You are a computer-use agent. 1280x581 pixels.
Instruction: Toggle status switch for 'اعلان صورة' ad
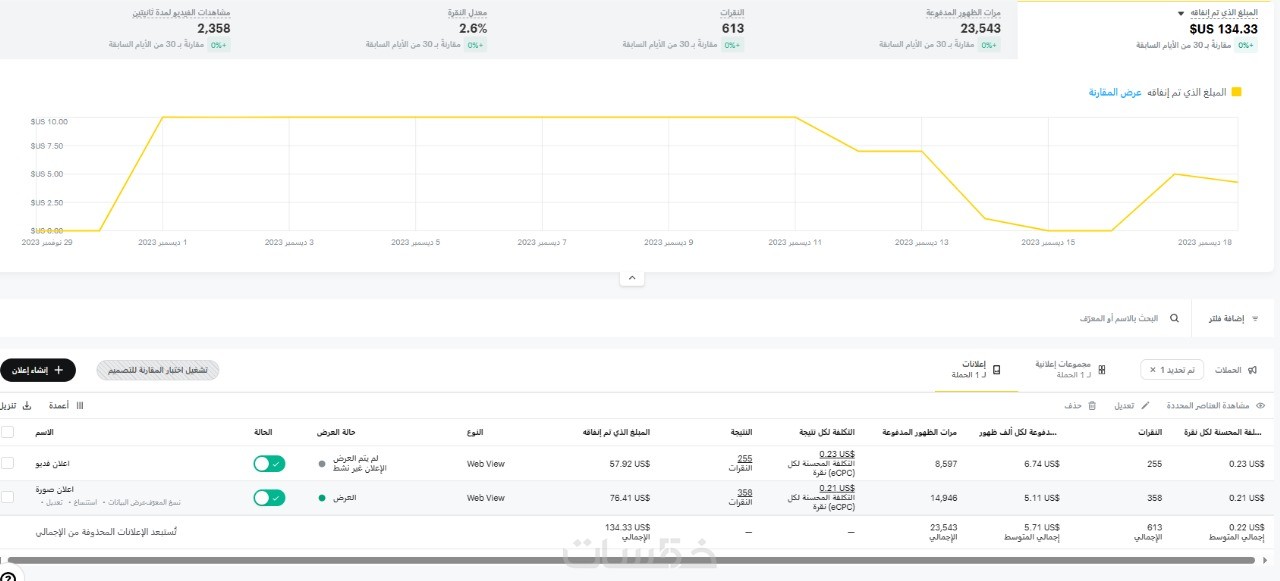(269, 498)
